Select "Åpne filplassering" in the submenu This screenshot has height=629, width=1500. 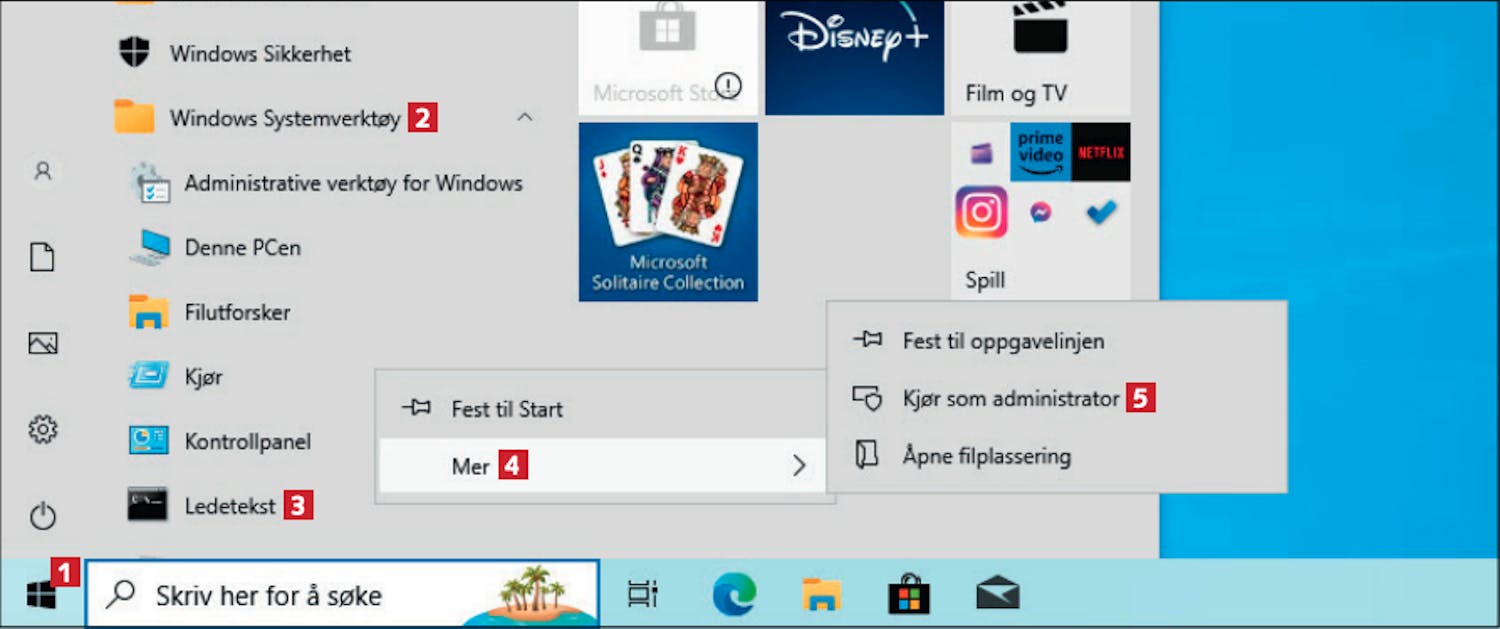click(x=1057, y=456)
